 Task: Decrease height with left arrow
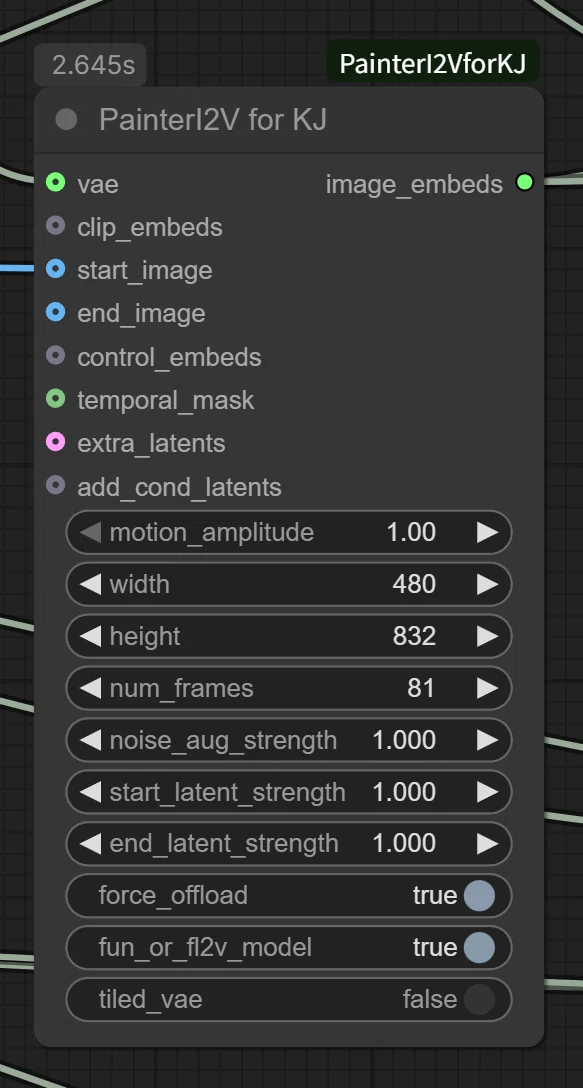90,636
